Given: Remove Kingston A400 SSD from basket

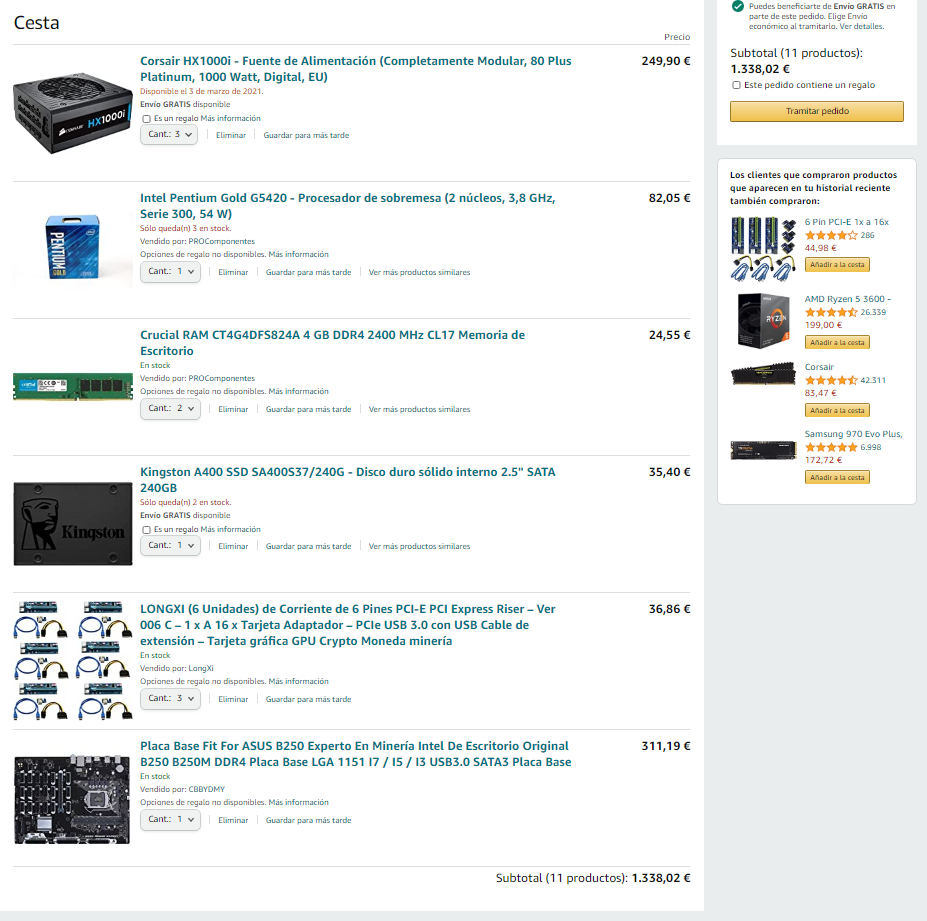Looking at the screenshot, I should click(x=233, y=546).
